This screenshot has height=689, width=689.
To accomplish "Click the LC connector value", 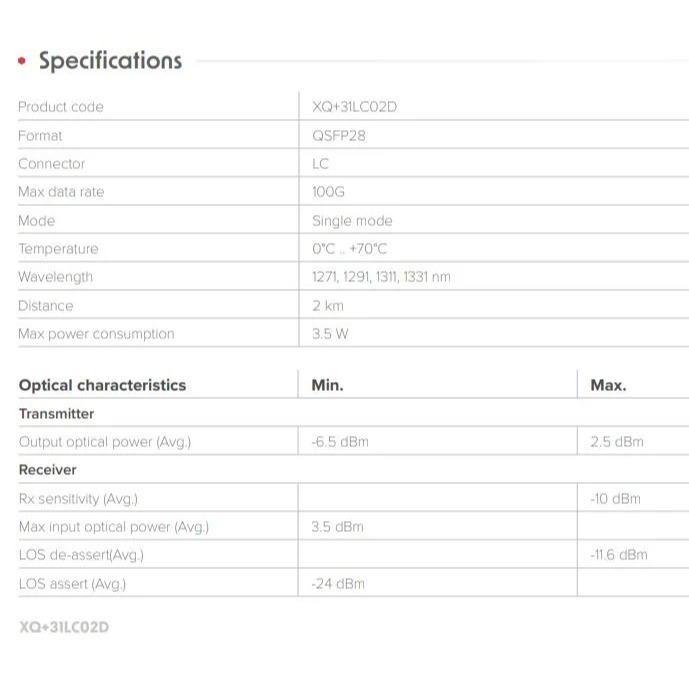I will pos(321,164).
